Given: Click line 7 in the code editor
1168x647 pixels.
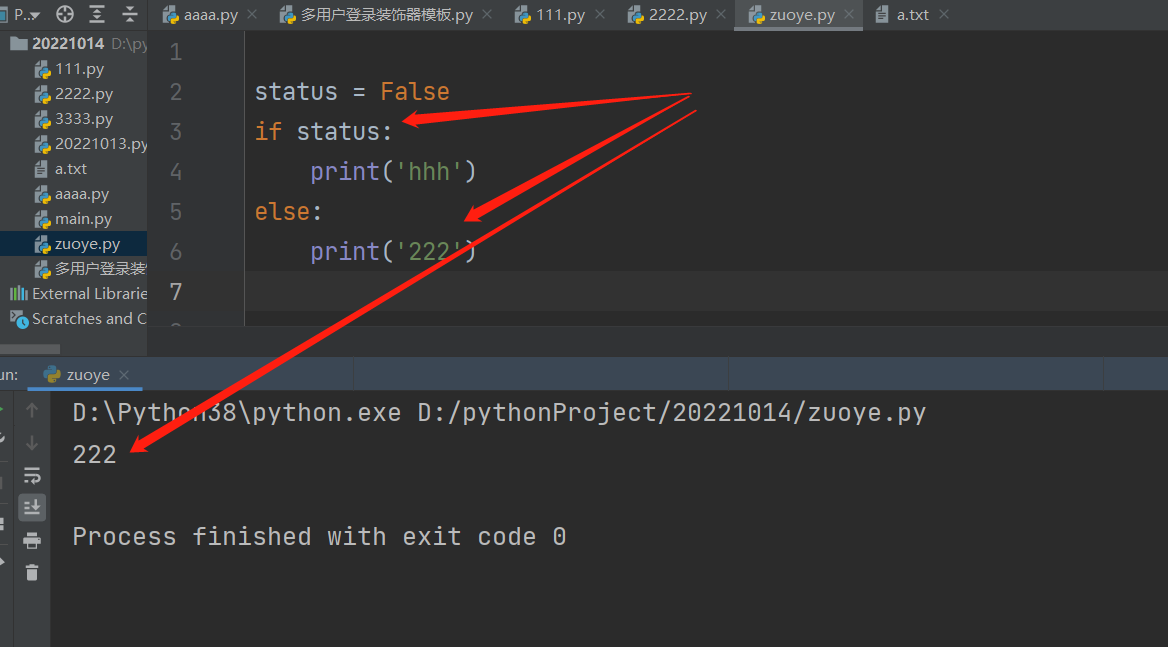Looking at the screenshot, I should [600, 291].
